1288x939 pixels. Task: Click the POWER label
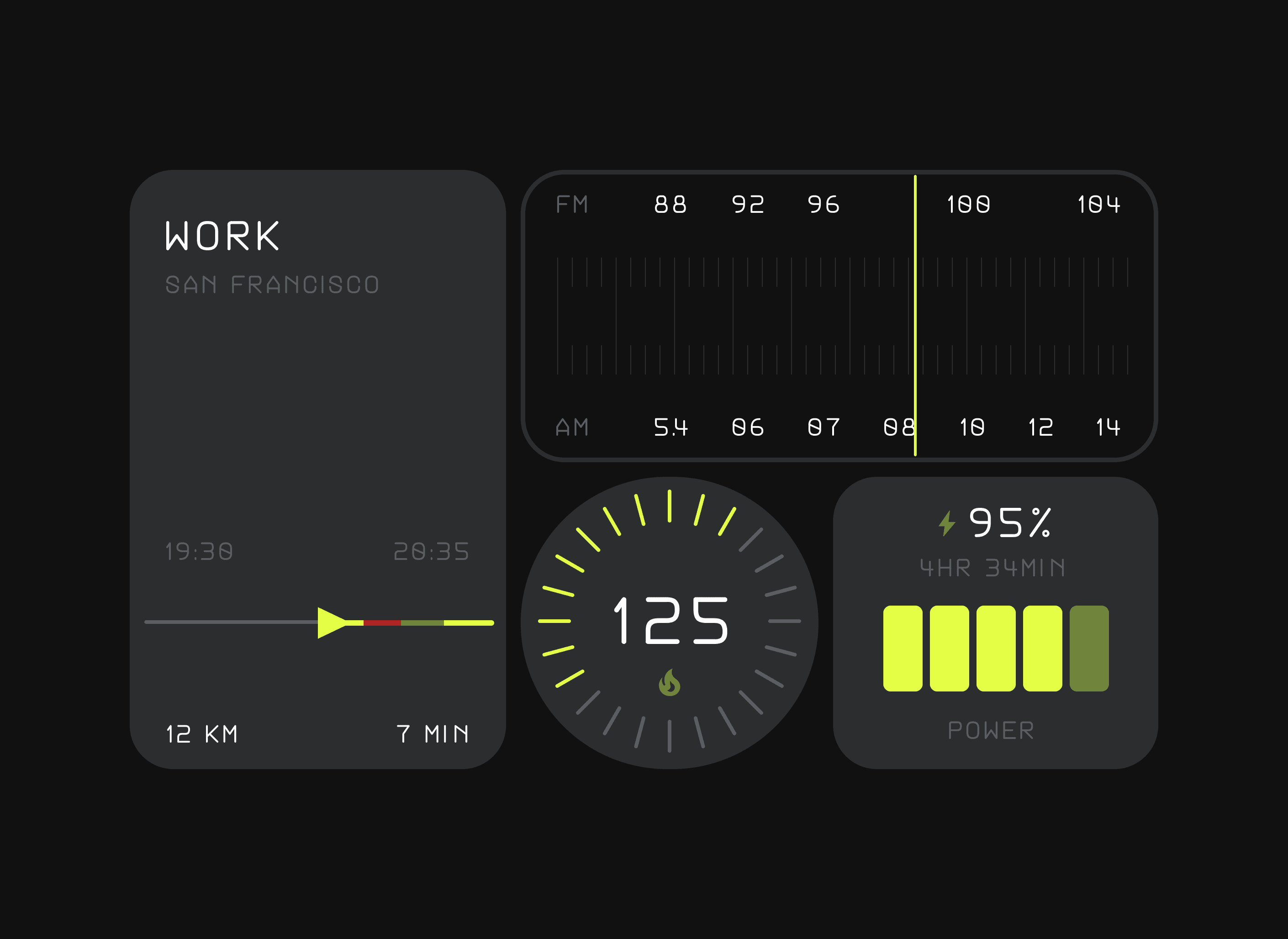point(991,730)
